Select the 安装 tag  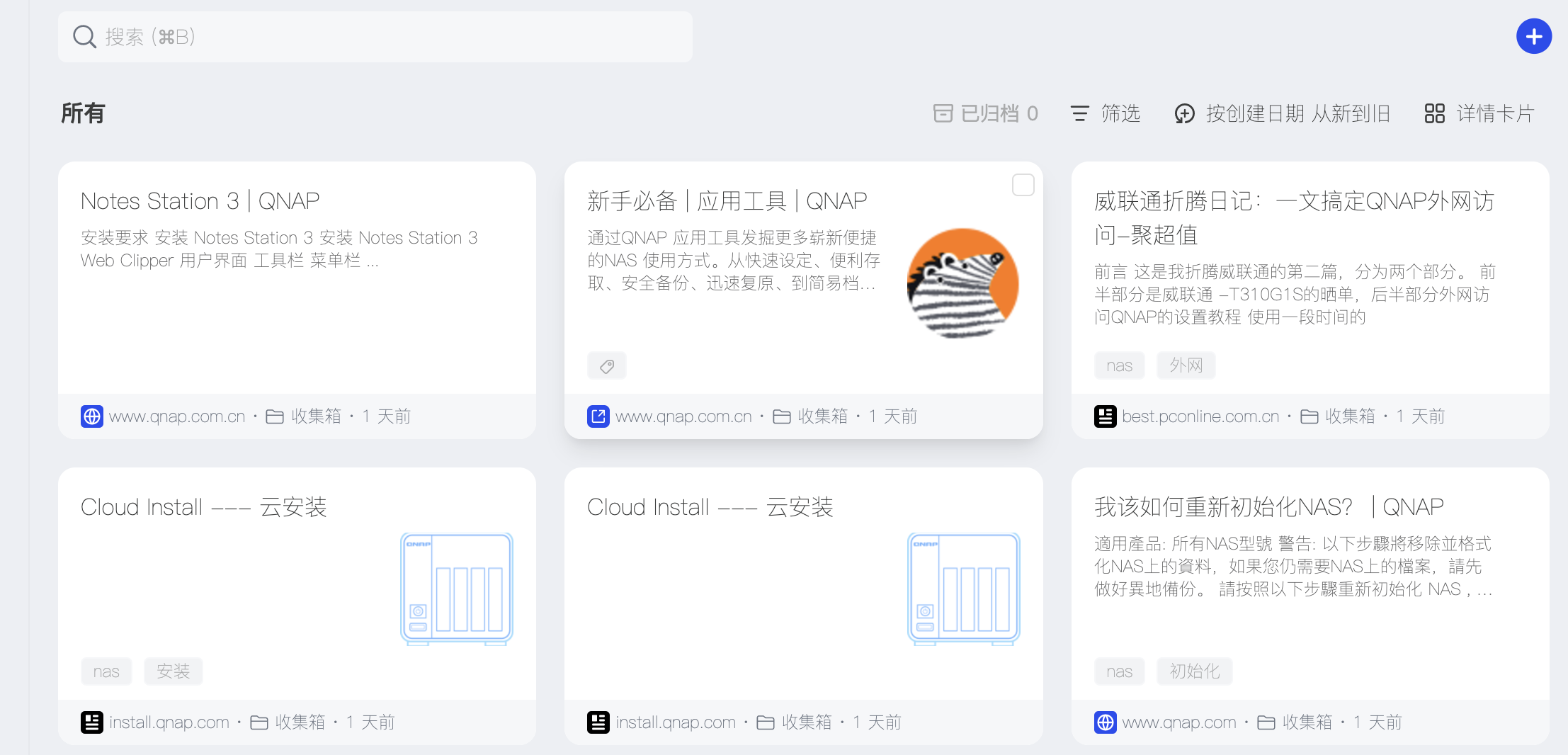[x=173, y=671]
